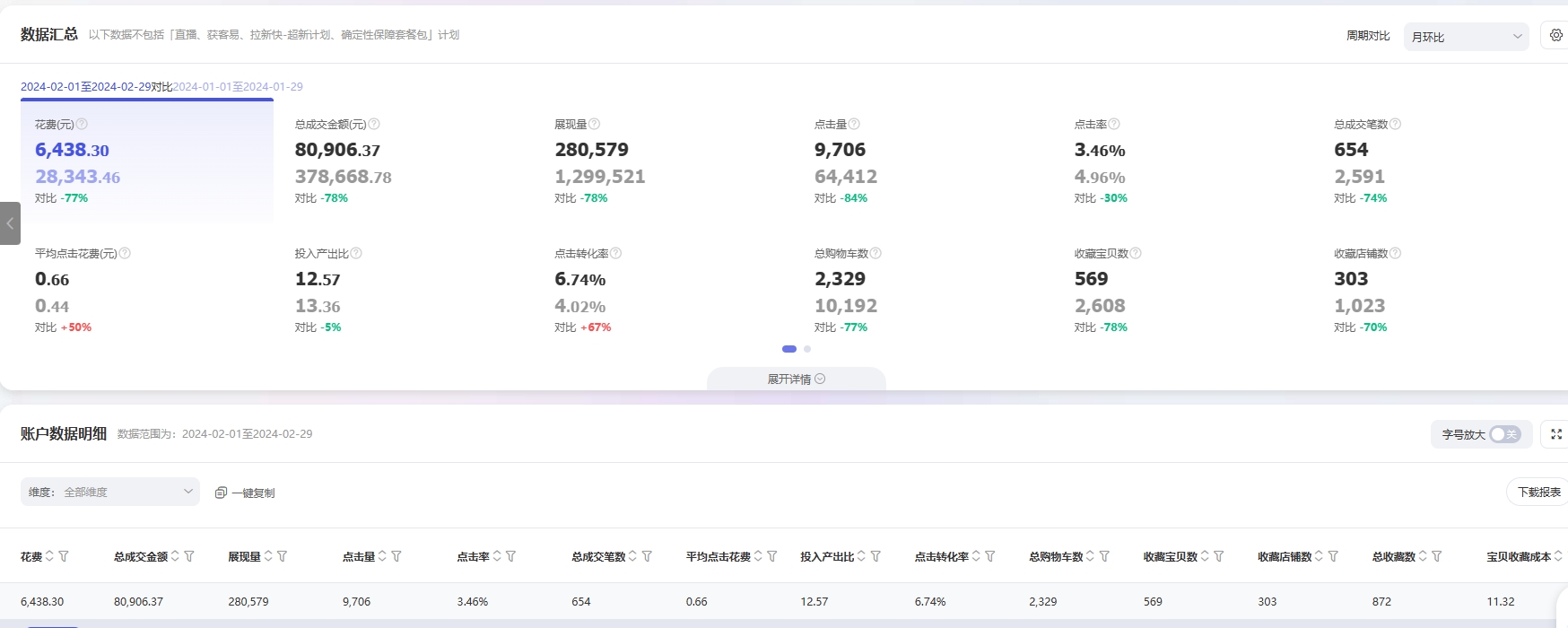Click the settings gear icon beside 月环比
Image resolution: width=1568 pixels, height=628 pixels.
tap(1556, 36)
